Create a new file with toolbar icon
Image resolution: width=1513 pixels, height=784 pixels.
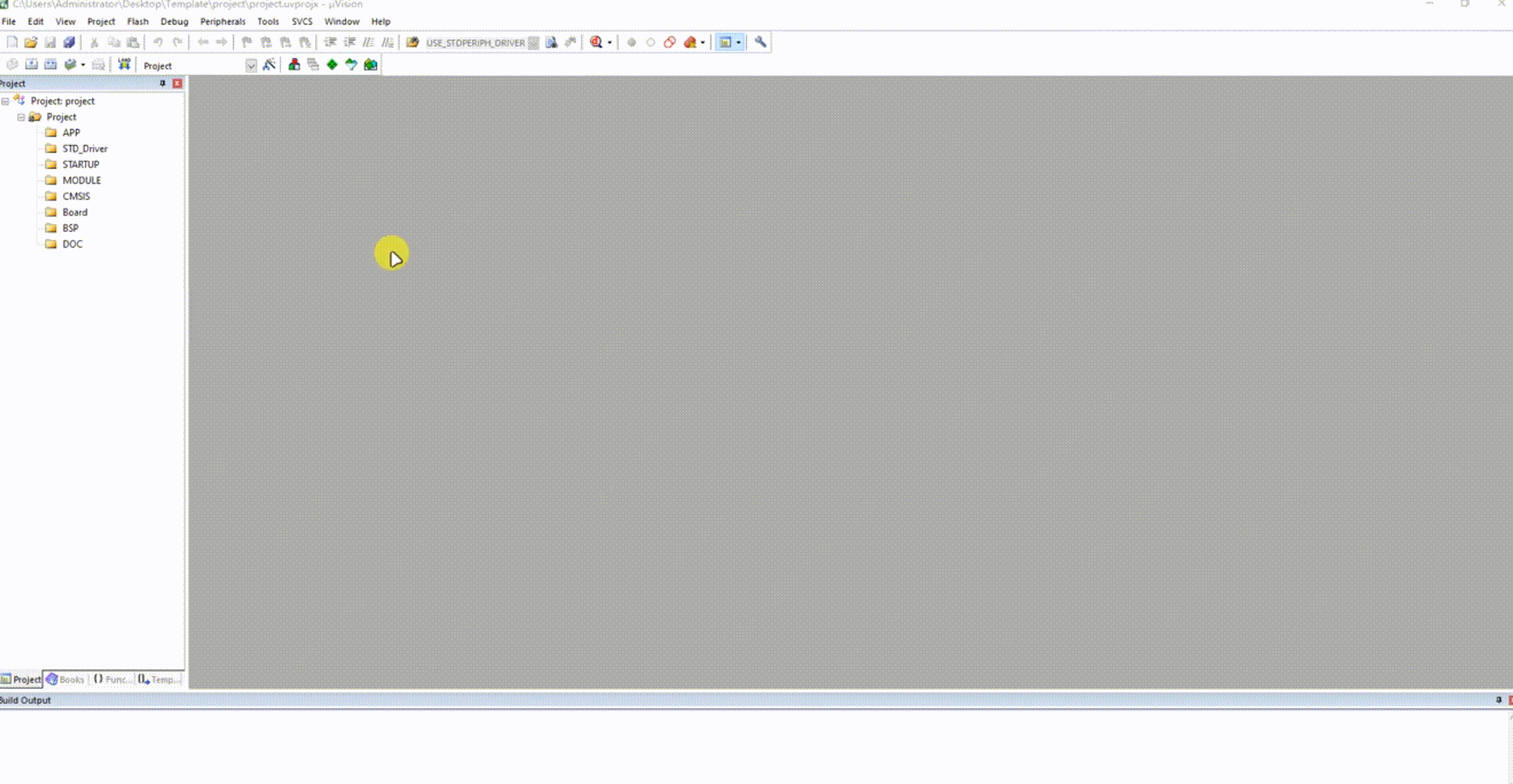[x=12, y=42]
